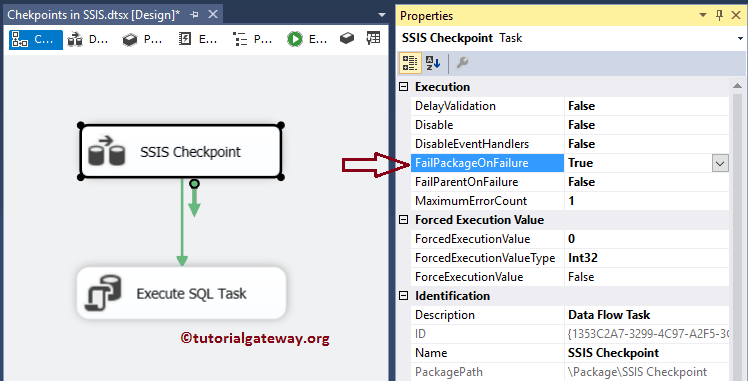Viewport: 748px width, 381px height.
Task: Open the Property Pages wrench icon
Action: point(462,63)
